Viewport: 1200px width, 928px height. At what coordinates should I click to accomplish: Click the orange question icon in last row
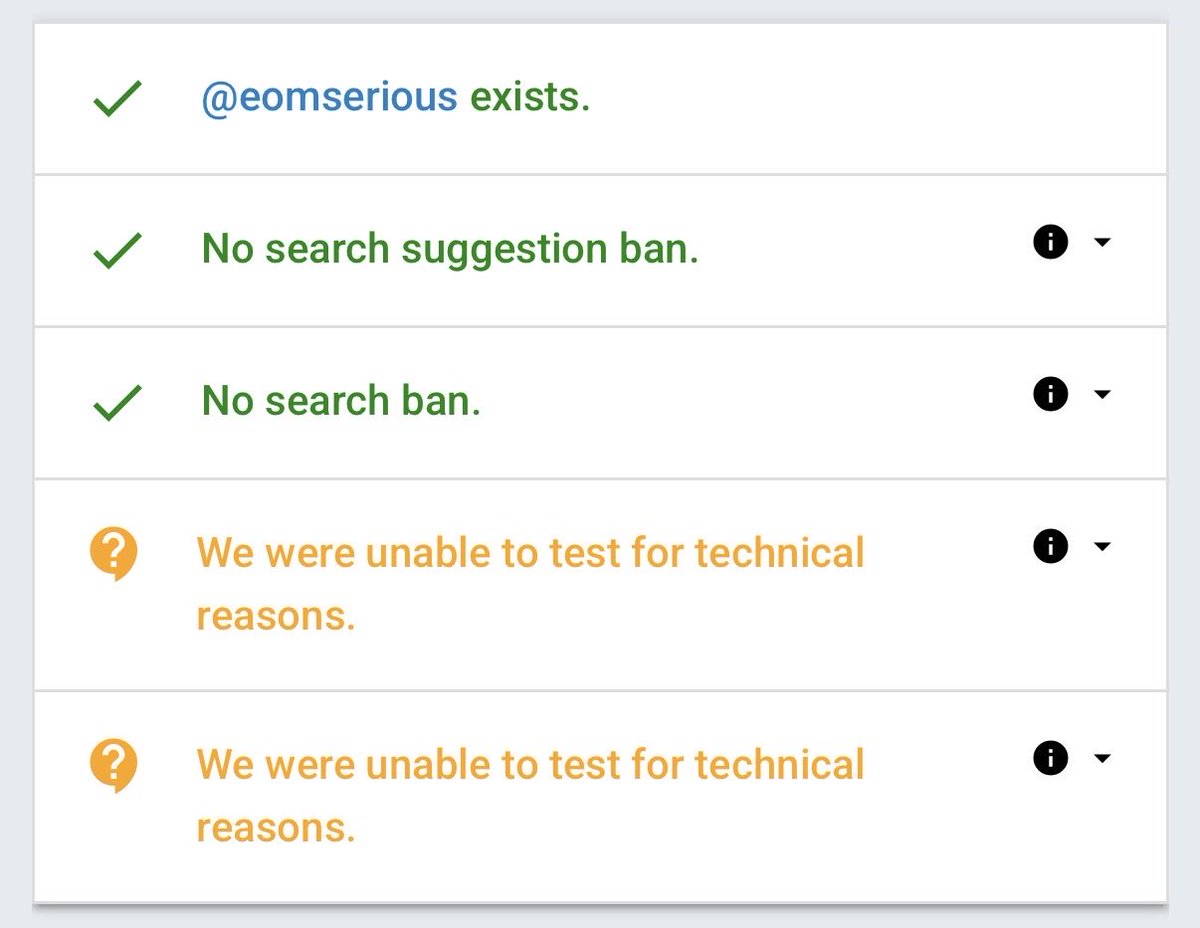pyautogui.click(x=113, y=766)
